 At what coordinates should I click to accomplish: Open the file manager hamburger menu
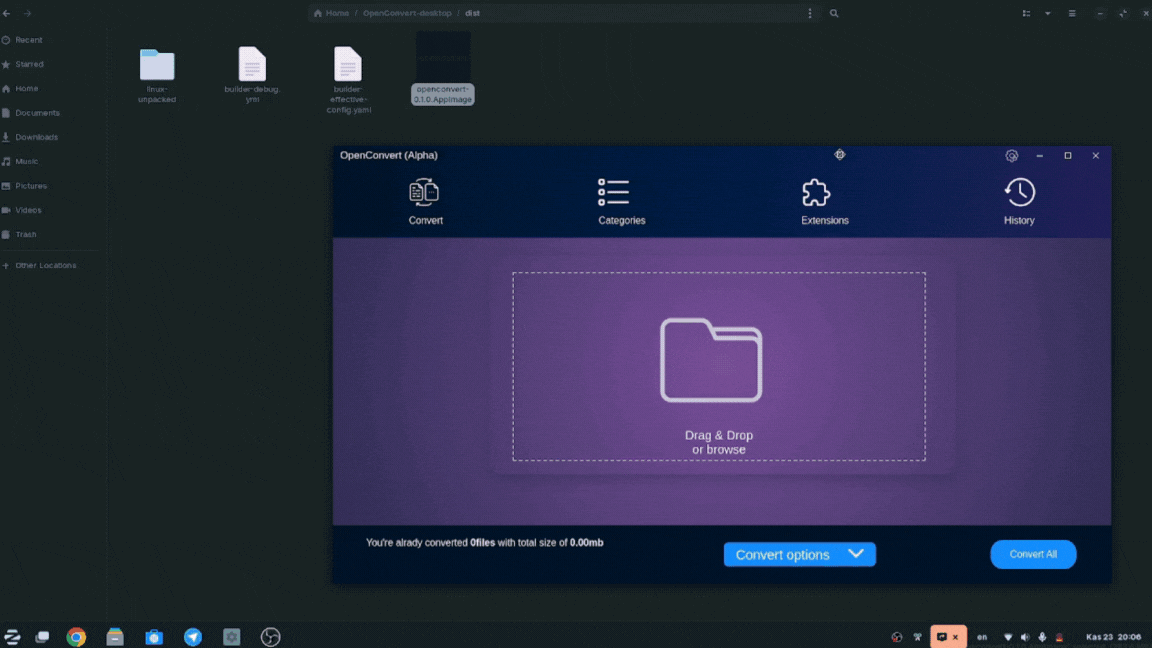(1072, 13)
